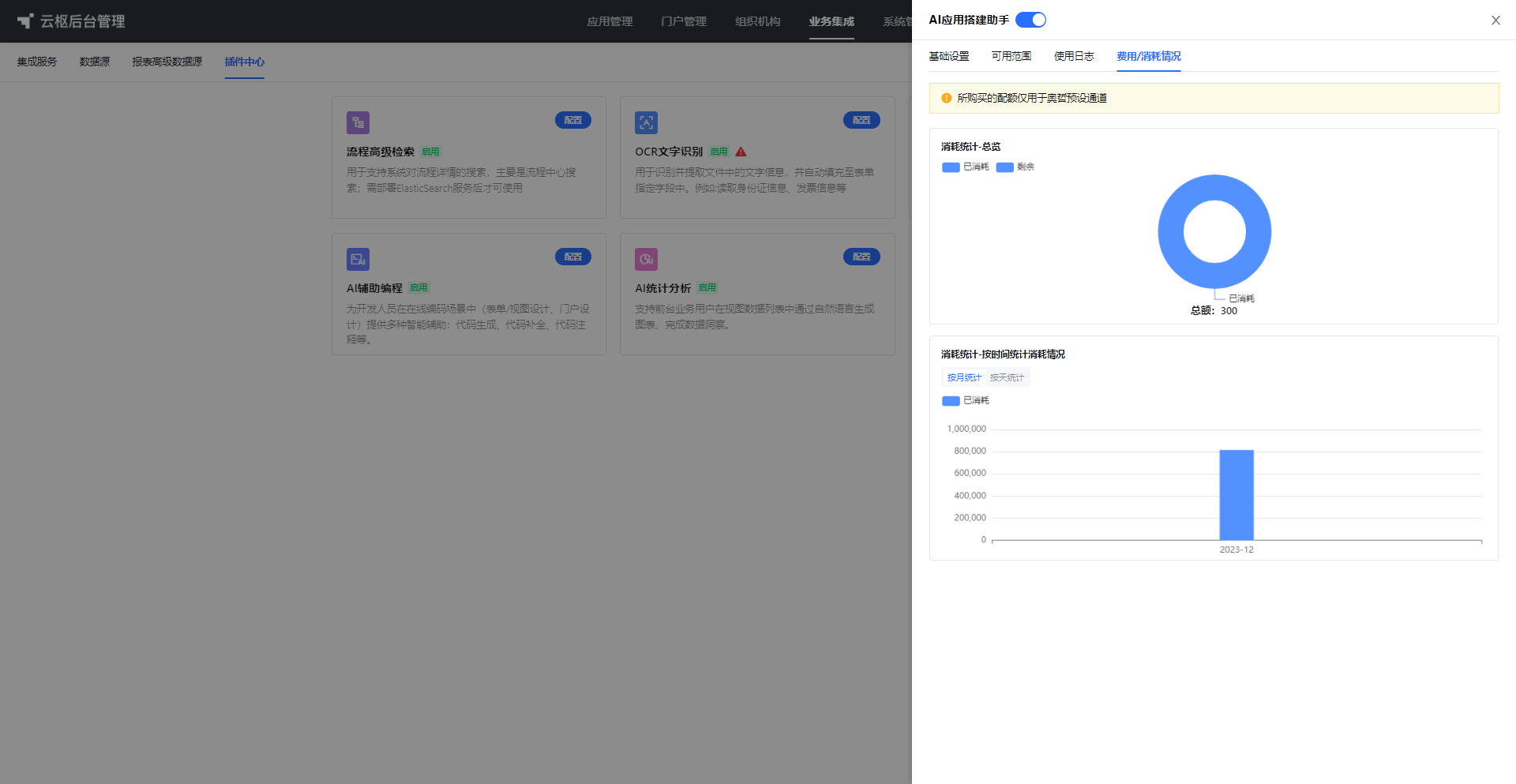The width and height of the screenshot is (1516, 784).
Task: Toggle the 已消耗 legend in the bar chart
Action: 966,400
